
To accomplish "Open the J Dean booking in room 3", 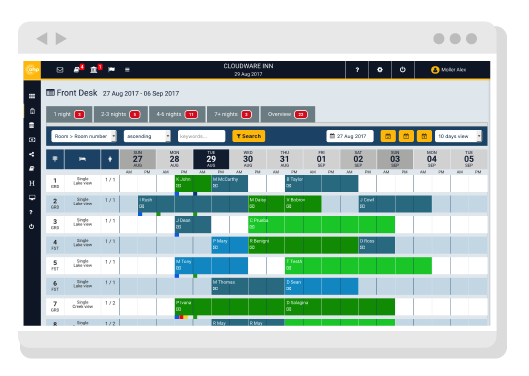I will click(193, 224).
